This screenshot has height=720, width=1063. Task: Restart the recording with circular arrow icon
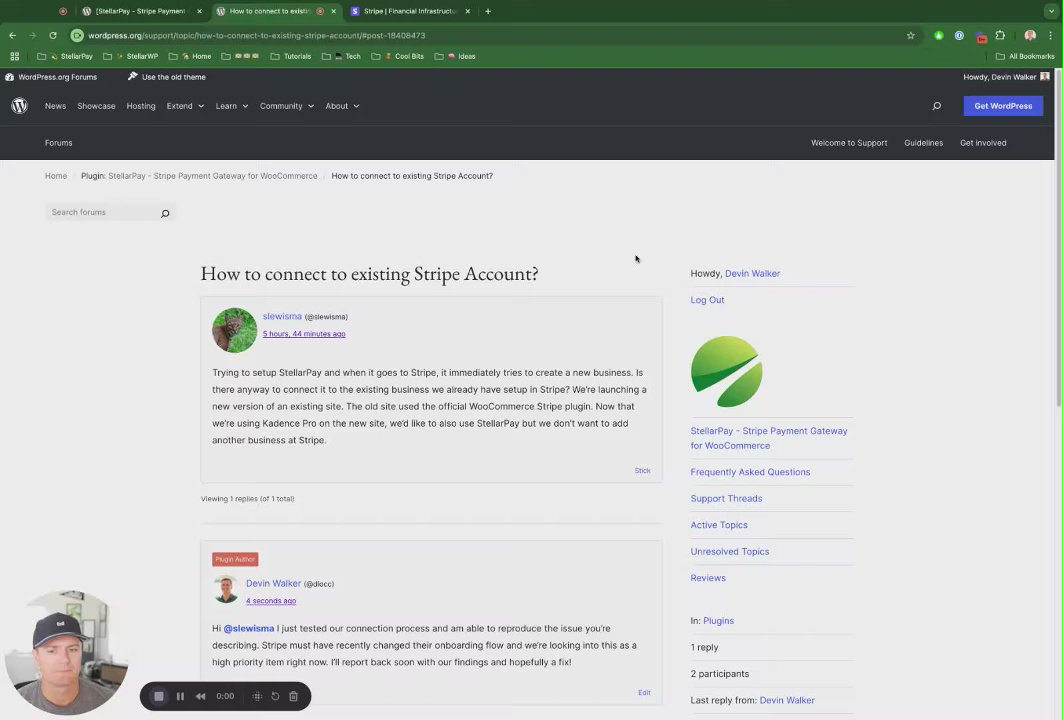(275, 696)
